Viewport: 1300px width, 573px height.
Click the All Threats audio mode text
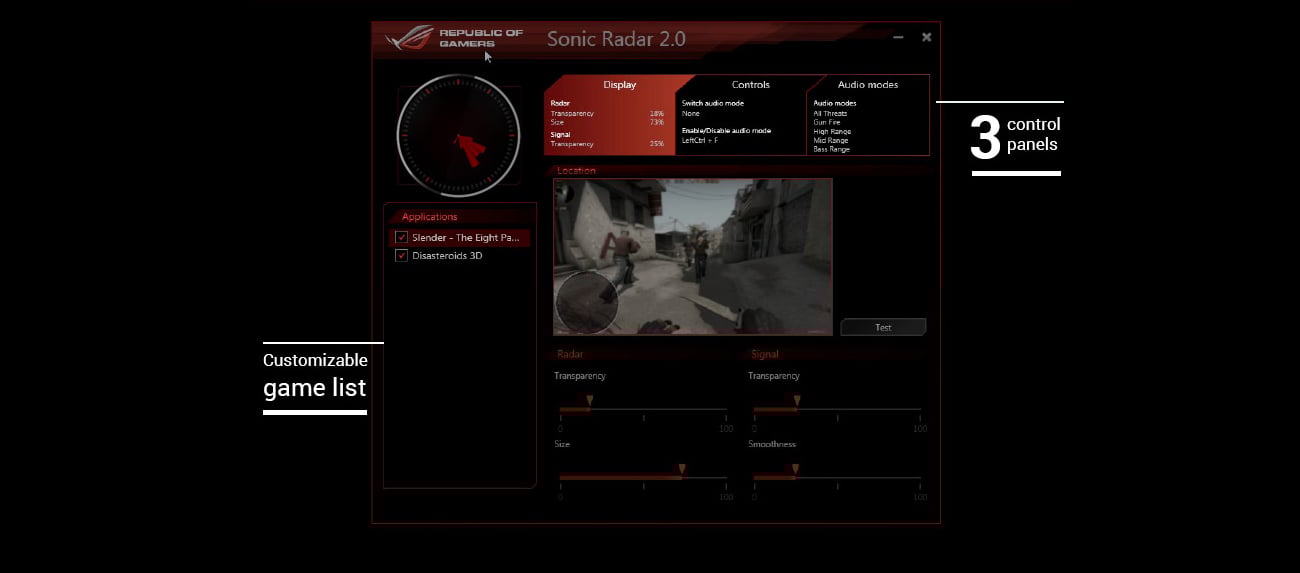[830, 113]
